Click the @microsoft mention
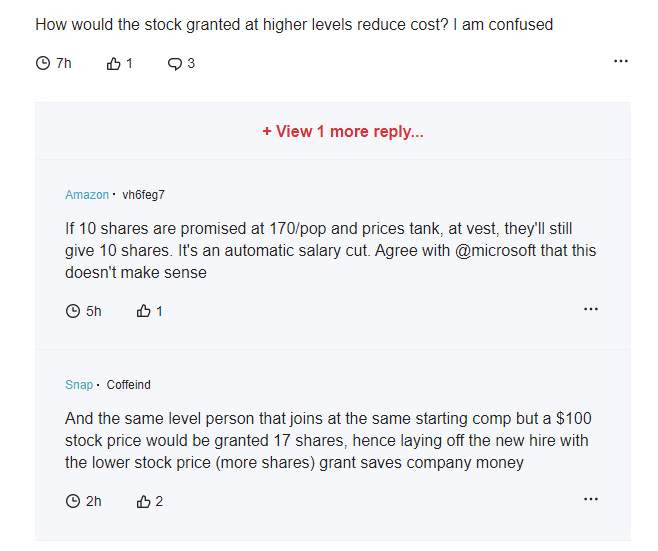658x551 pixels. pyautogui.click(x=495, y=251)
